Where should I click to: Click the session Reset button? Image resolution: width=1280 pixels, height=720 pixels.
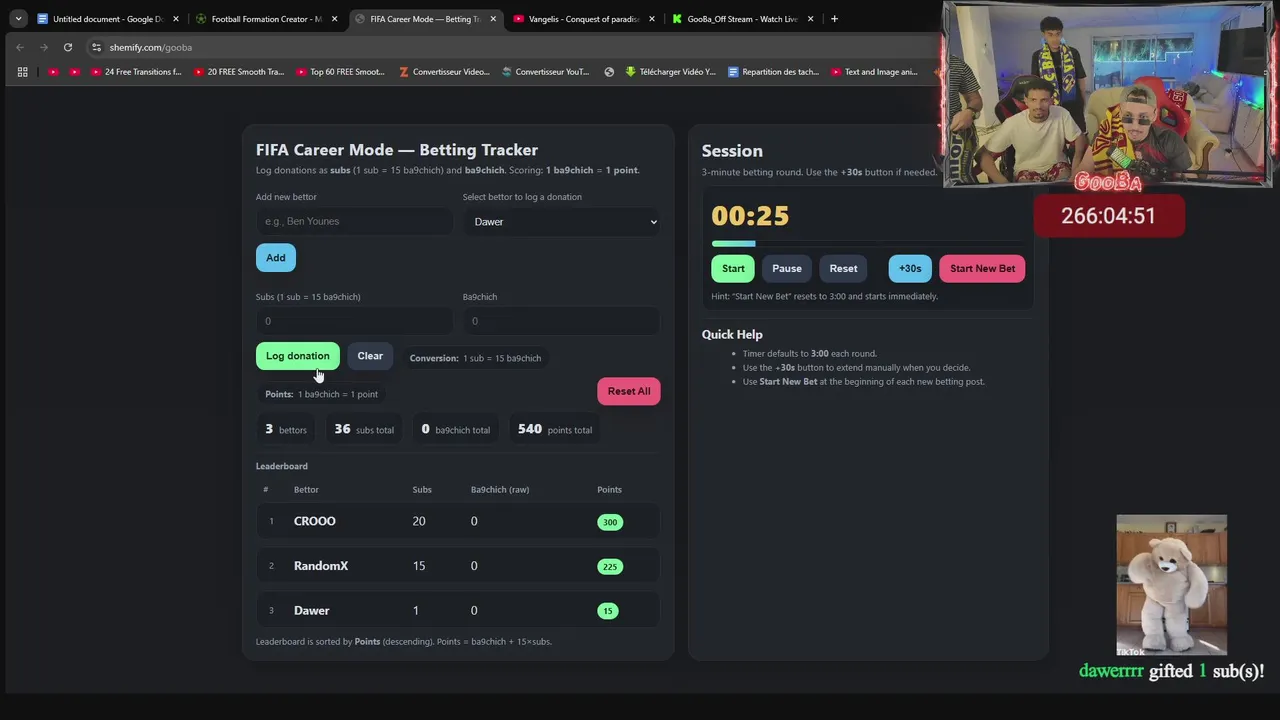[x=843, y=268]
